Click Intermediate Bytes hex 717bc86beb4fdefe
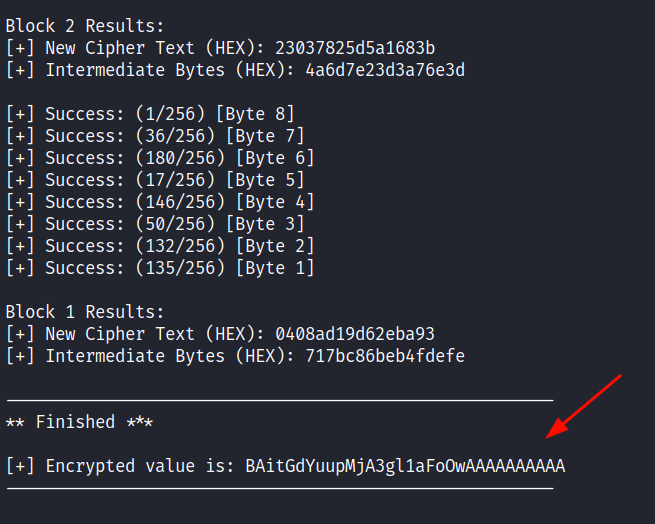 pyautogui.click(x=385, y=356)
